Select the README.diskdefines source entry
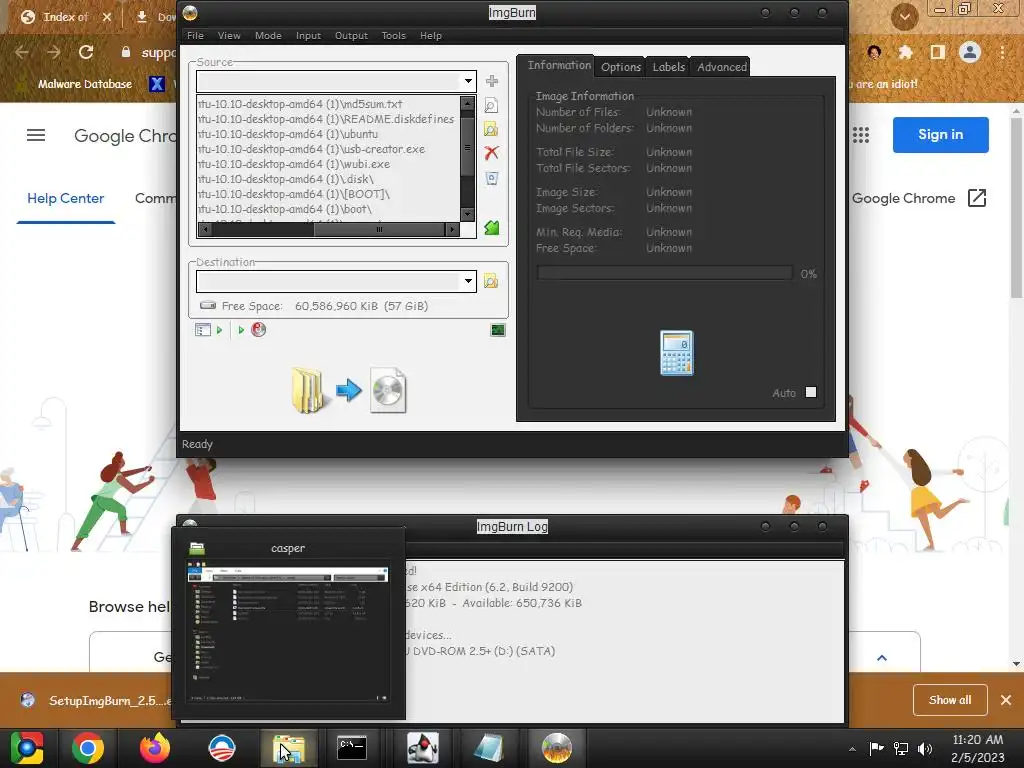This screenshot has height=768, width=1024. (328, 119)
